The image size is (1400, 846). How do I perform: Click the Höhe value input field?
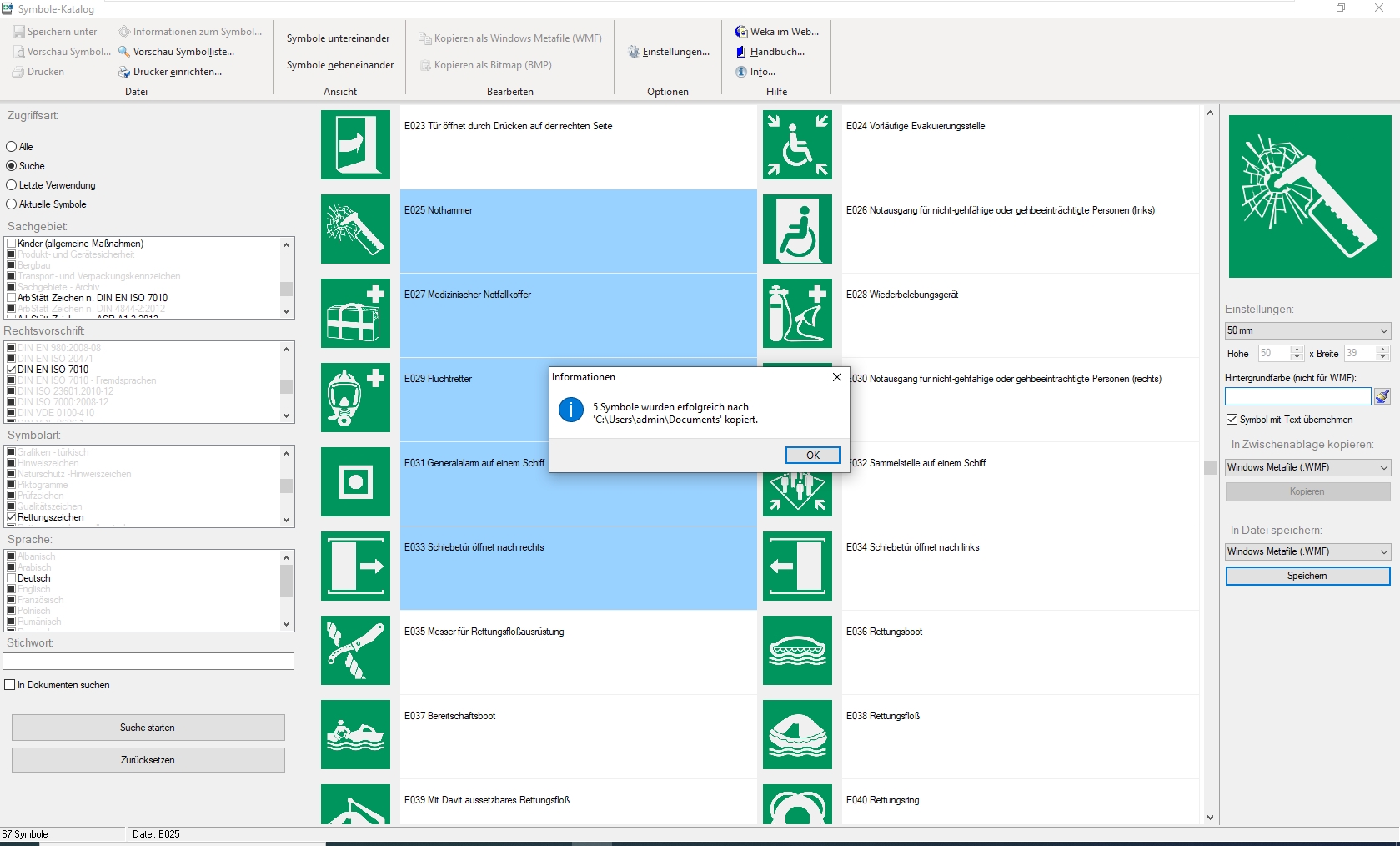(x=1274, y=354)
